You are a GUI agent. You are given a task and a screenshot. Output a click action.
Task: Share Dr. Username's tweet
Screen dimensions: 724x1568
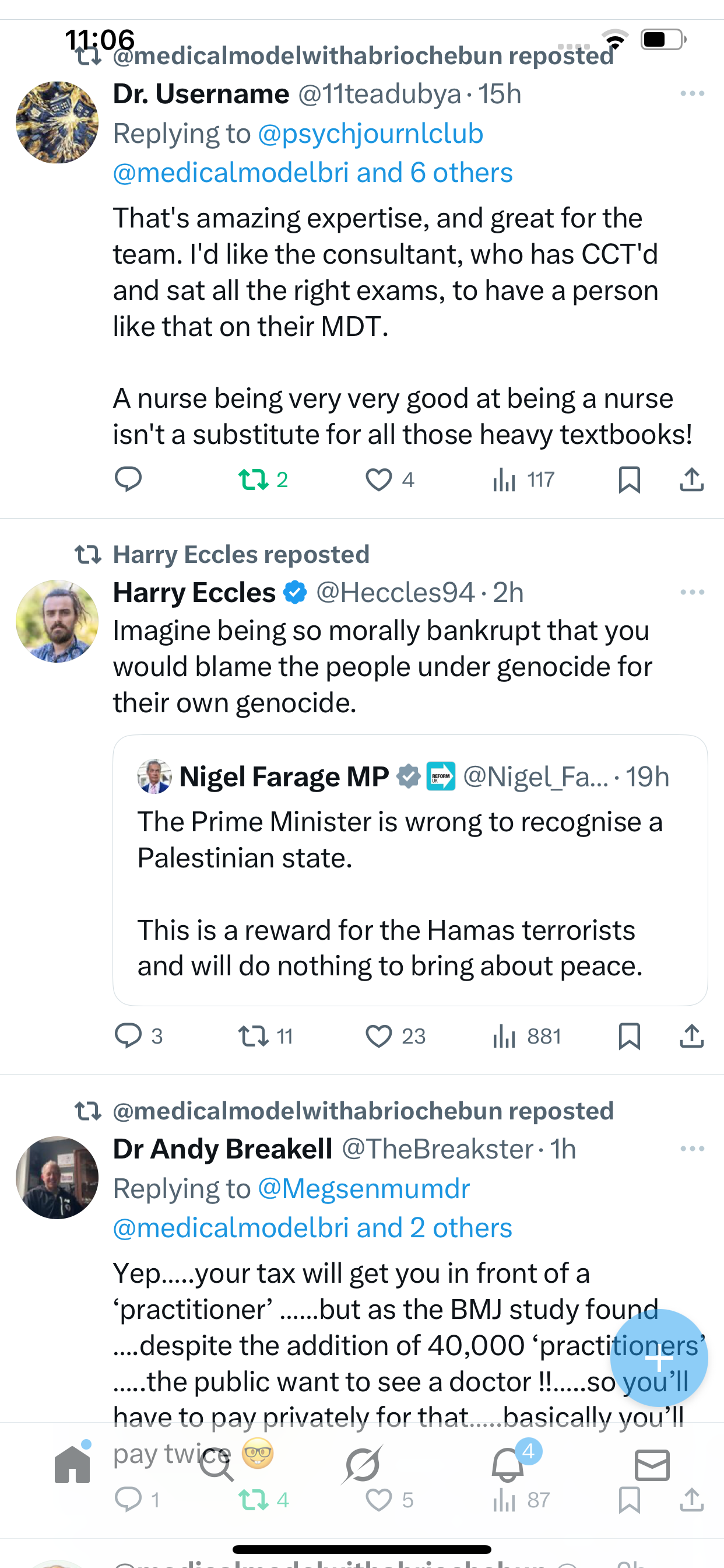[692, 480]
